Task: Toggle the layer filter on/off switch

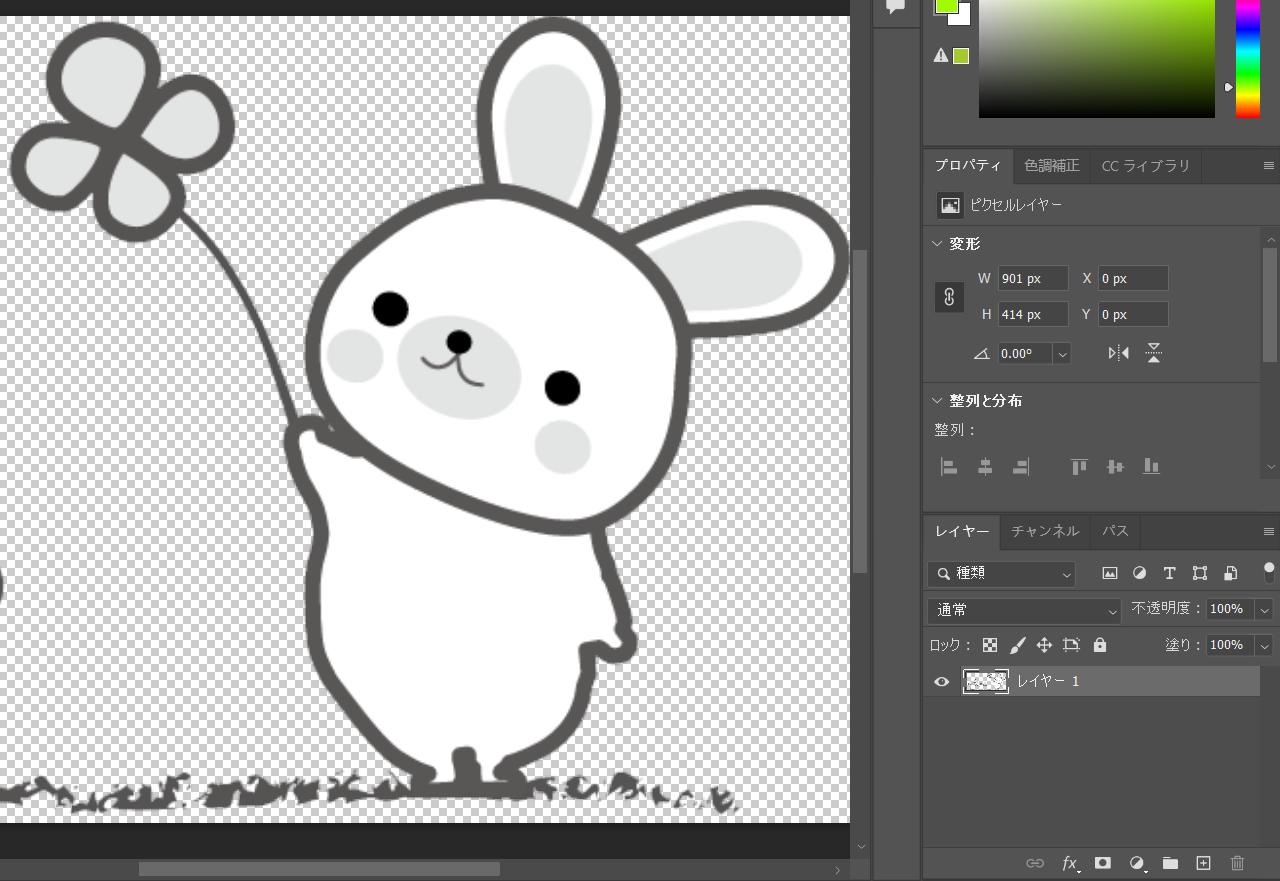Action: coord(1269,572)
